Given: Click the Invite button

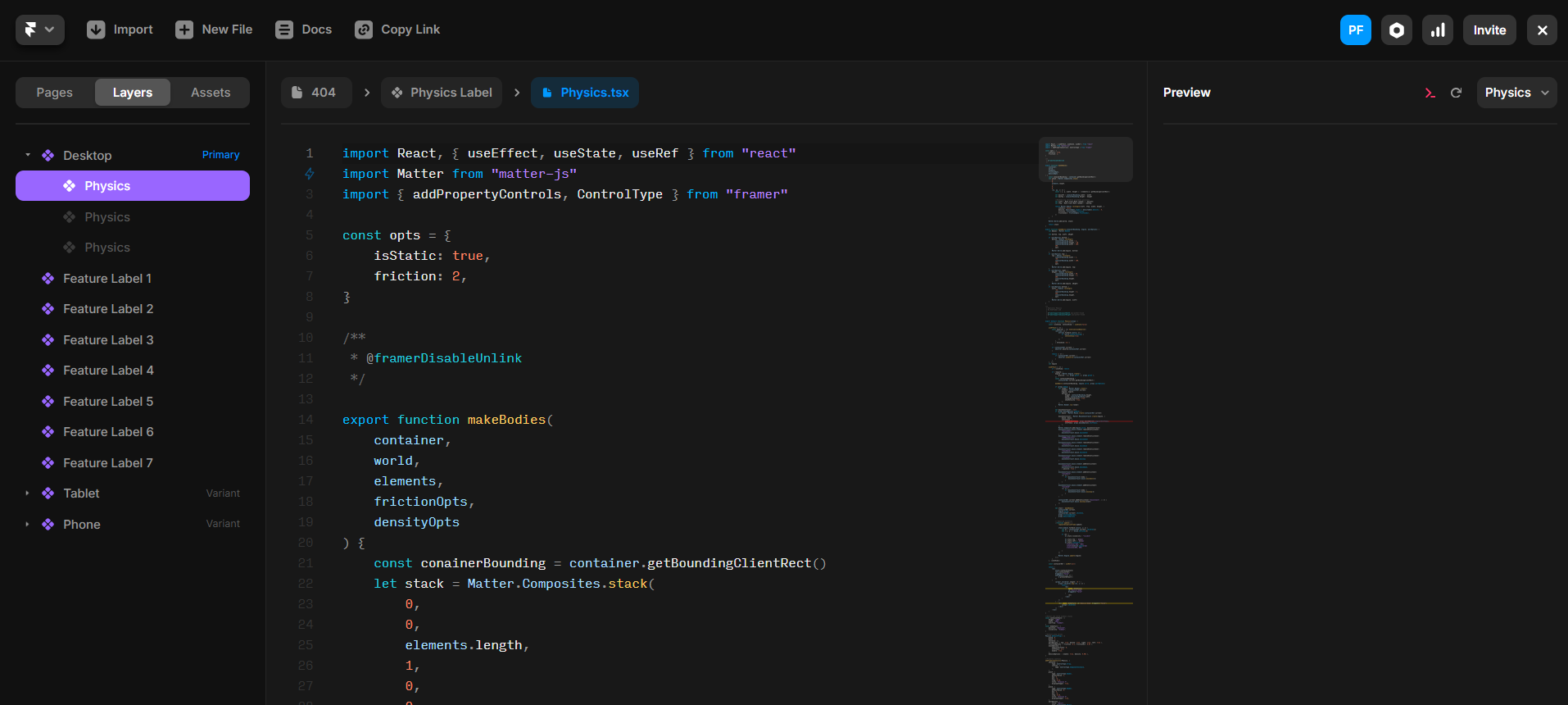Looking at the screenshot, I should pos(1489,30).
